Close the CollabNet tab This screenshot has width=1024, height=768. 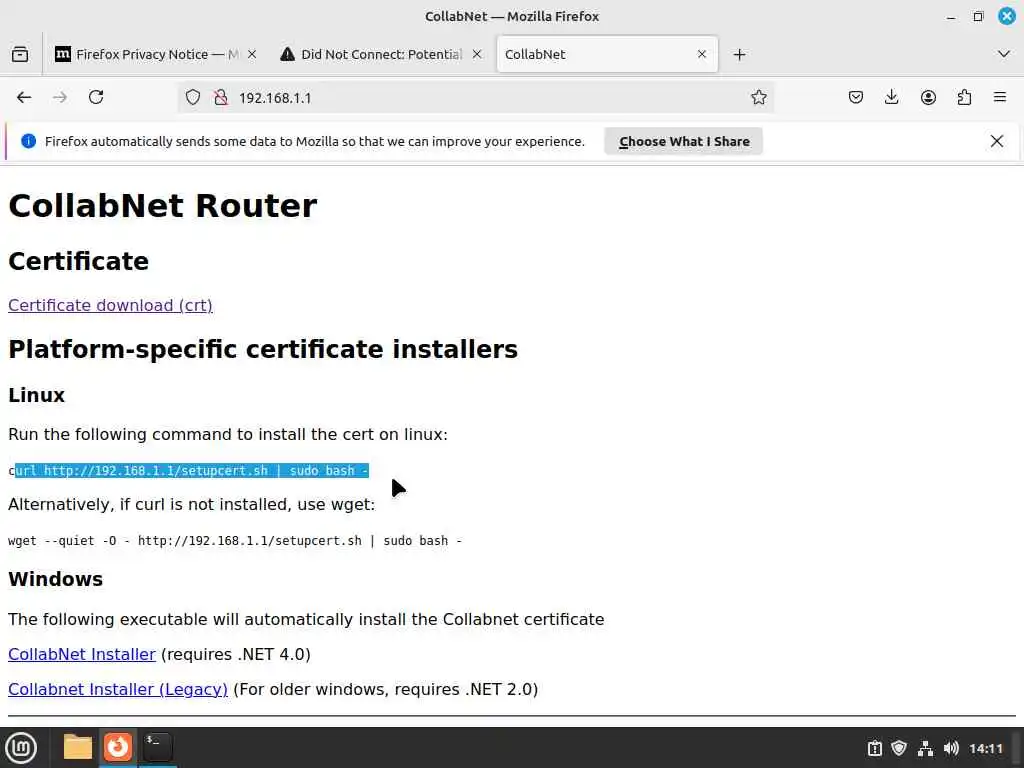pyautogui.click(x=702, y=54)
